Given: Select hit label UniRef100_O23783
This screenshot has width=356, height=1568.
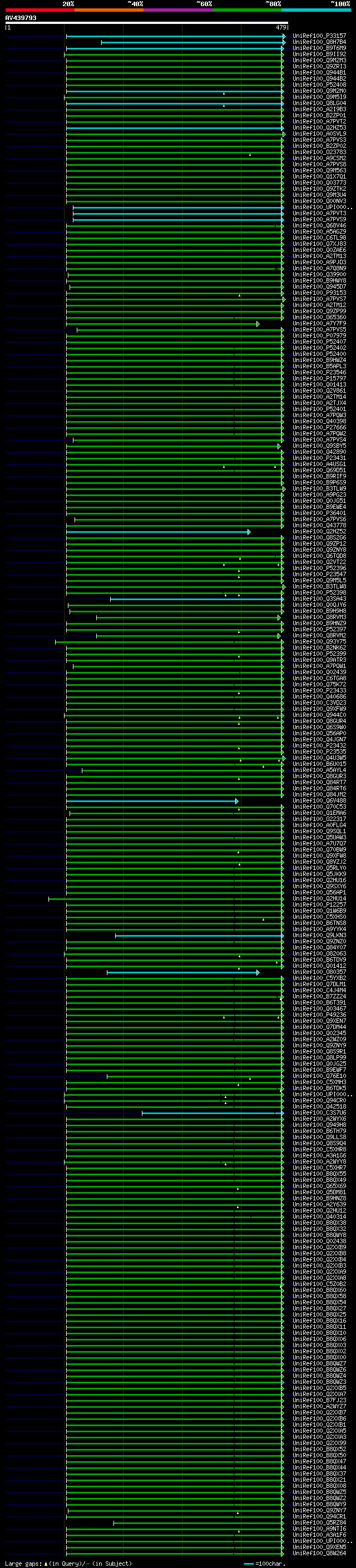Looking at the screenshot, I should [x=319, y=152].
